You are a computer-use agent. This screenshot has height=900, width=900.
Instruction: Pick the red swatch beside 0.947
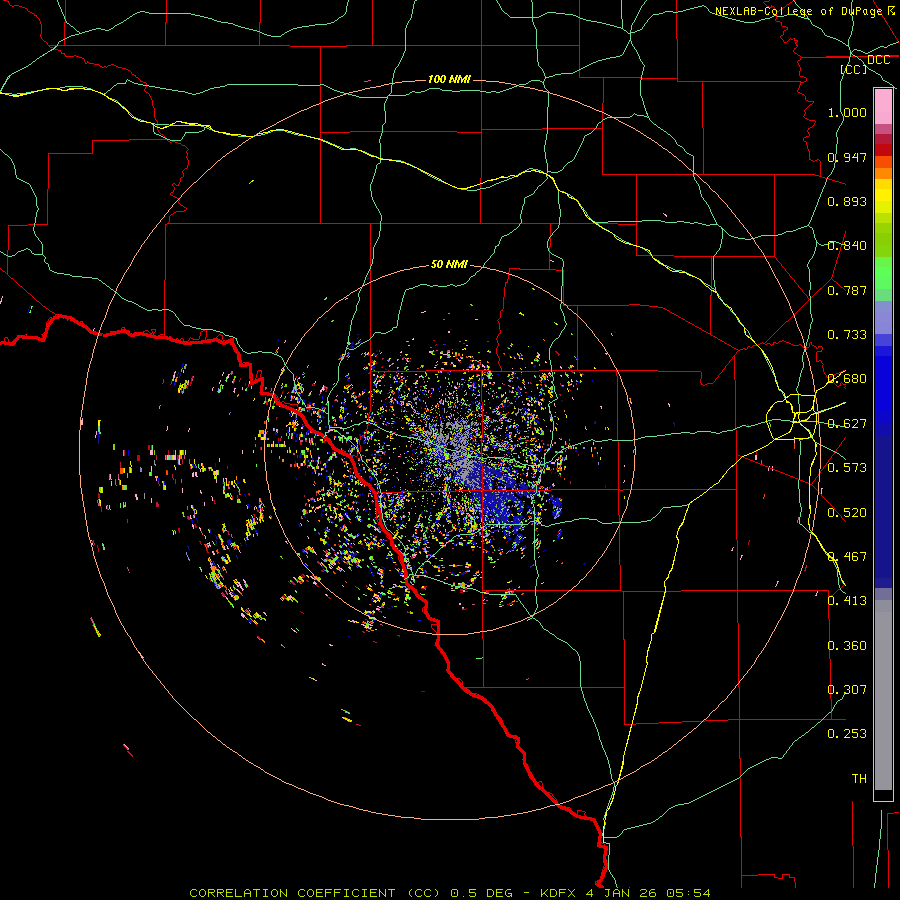tap(883, 150)
